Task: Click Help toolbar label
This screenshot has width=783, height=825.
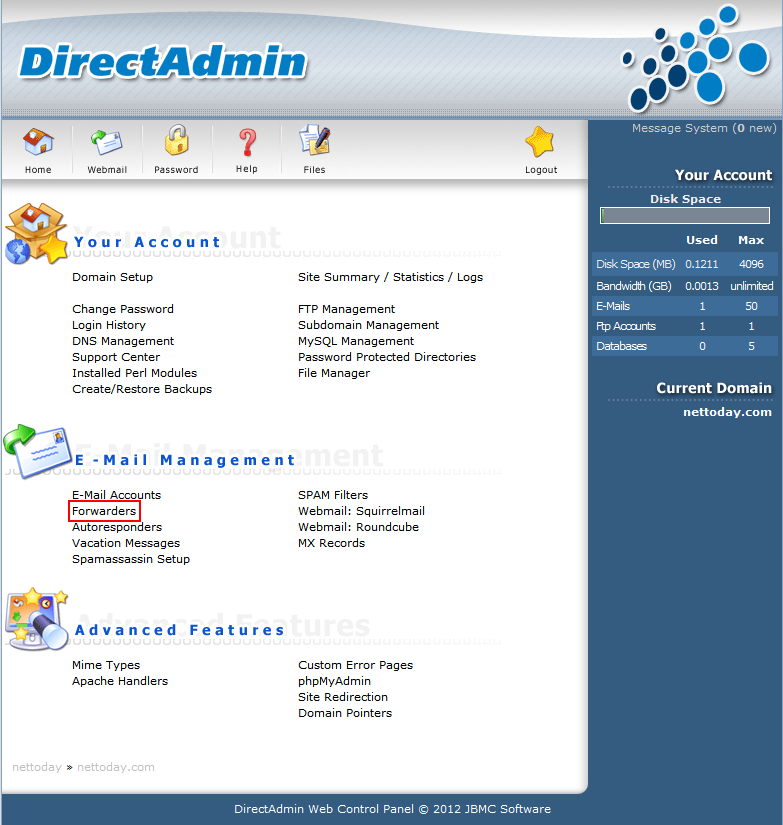Action: tap(247, 169)
